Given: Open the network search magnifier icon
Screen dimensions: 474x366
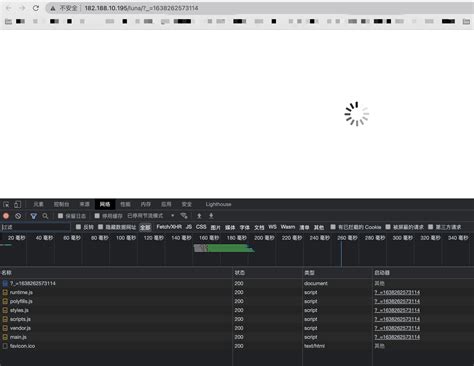Looking at the screenshot, I should [x=45, y=216].
